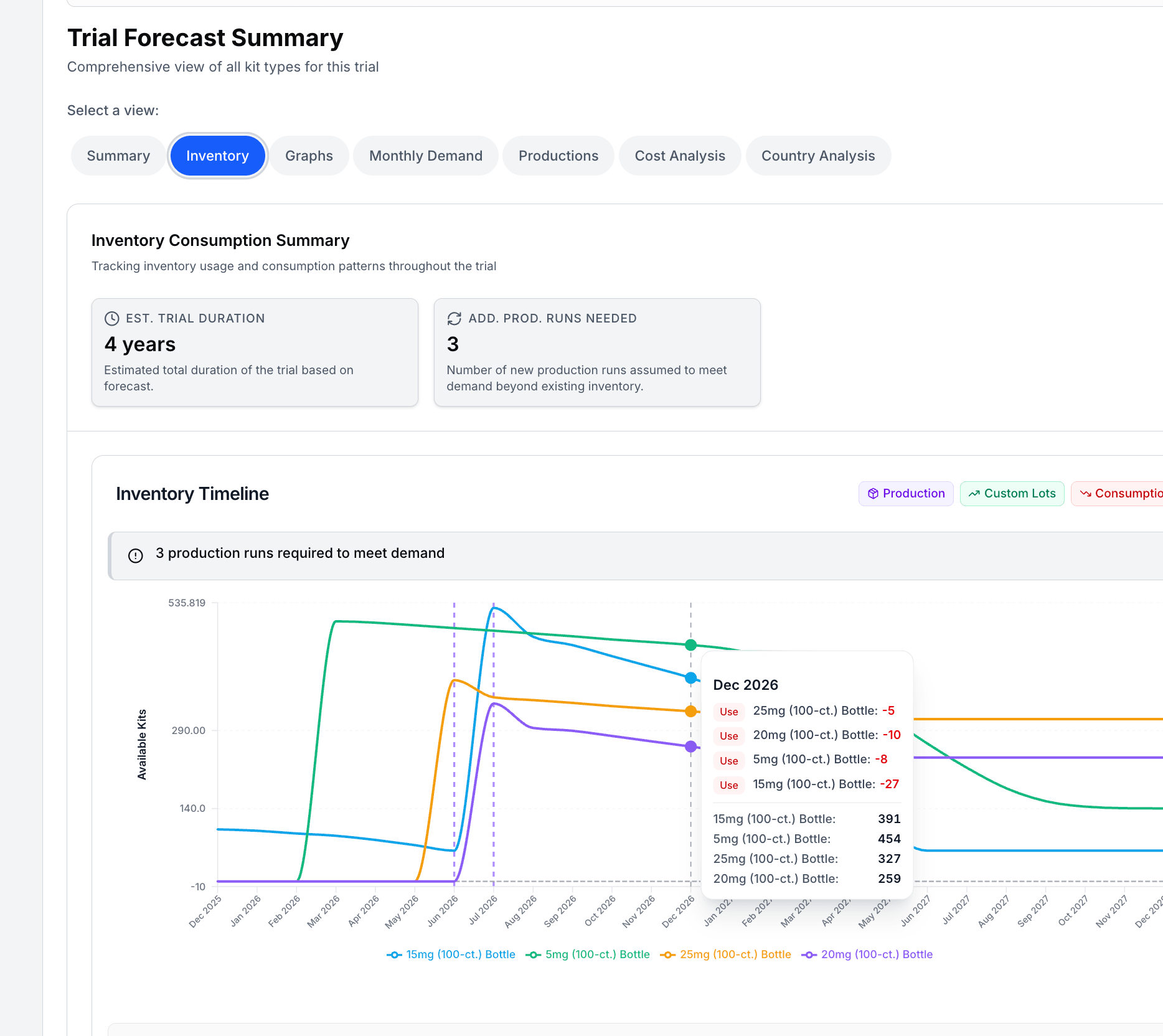Click the orange 25mg data point at Dec 2026
Viewport: 1163px width, 1036px height.
pyautogui.click(x=690, y=711)
